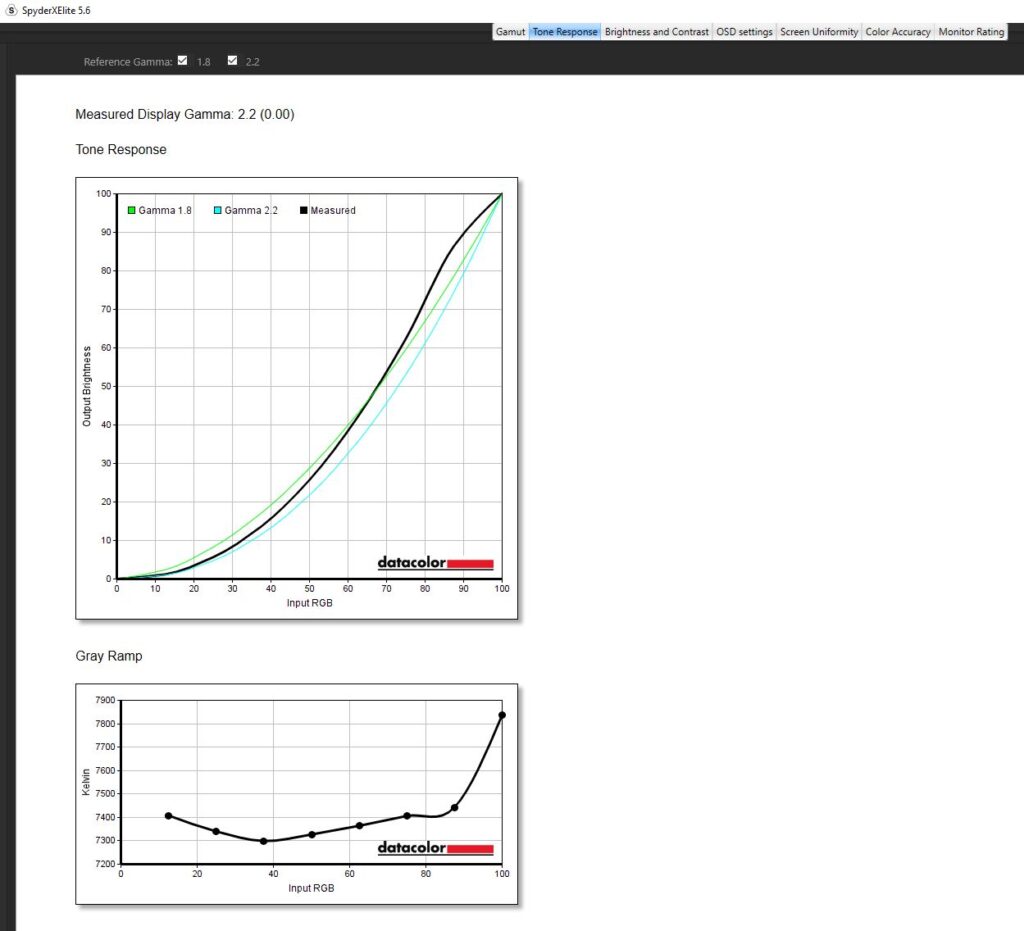
Task: Switch to the Gamut tab
Action: pos(510,32)
